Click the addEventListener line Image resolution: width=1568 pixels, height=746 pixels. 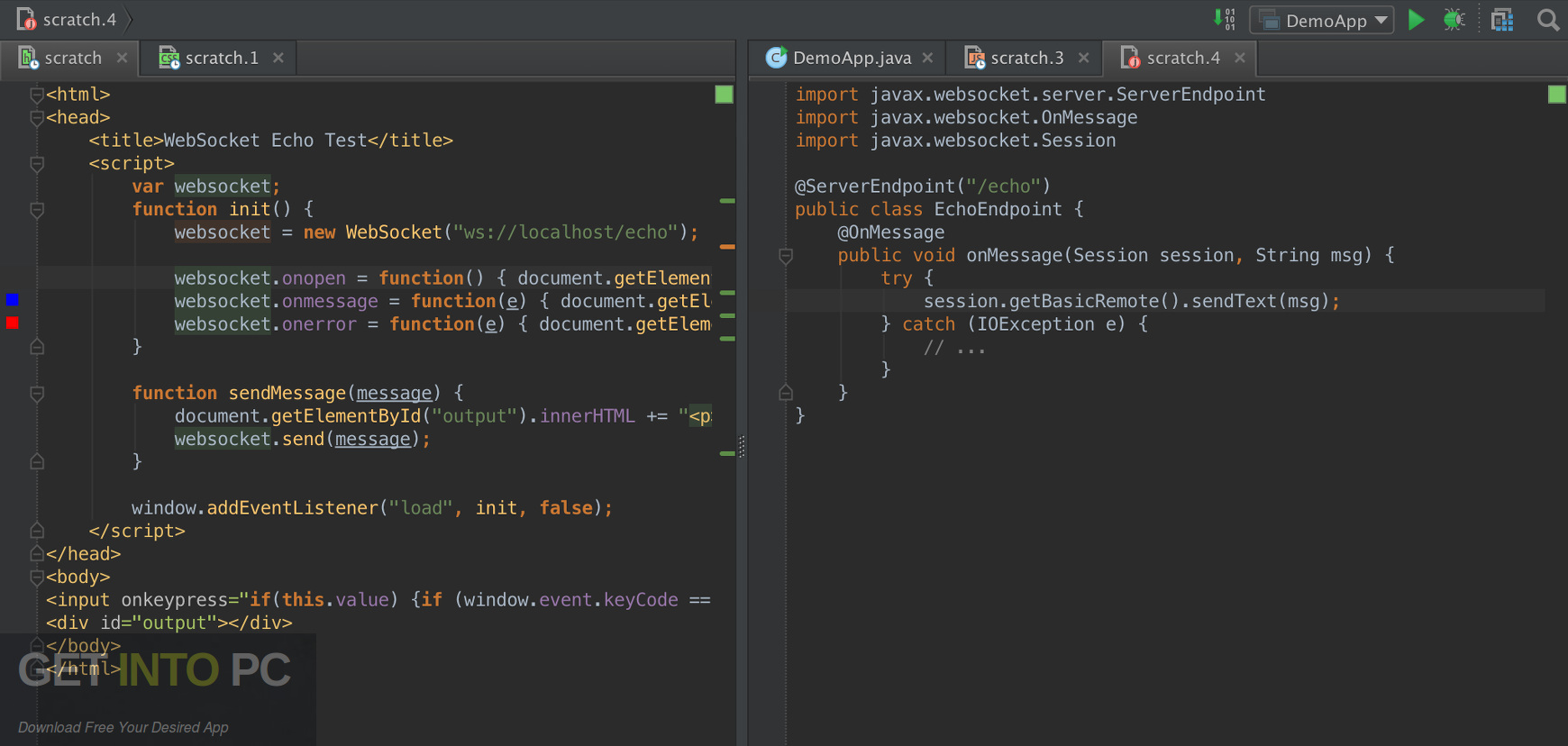pyautogui.click(x=371, y=508)
